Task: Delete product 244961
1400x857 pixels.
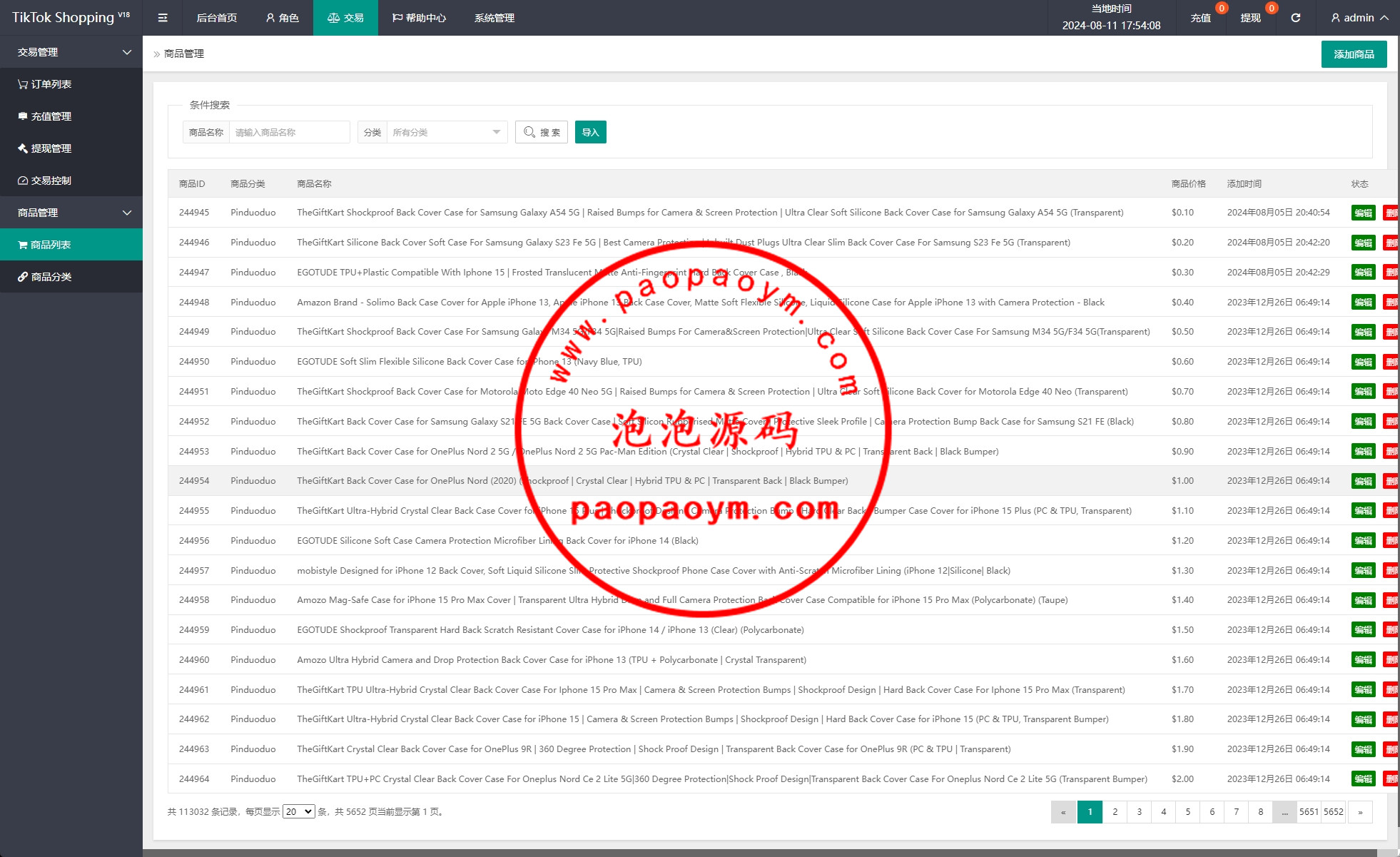Action: [x=1391, y=690]
